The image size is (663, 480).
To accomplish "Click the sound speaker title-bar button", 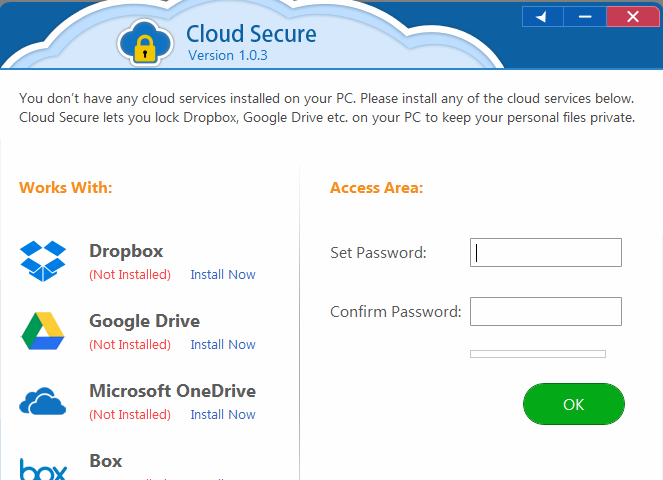I will tap(542, 17).
